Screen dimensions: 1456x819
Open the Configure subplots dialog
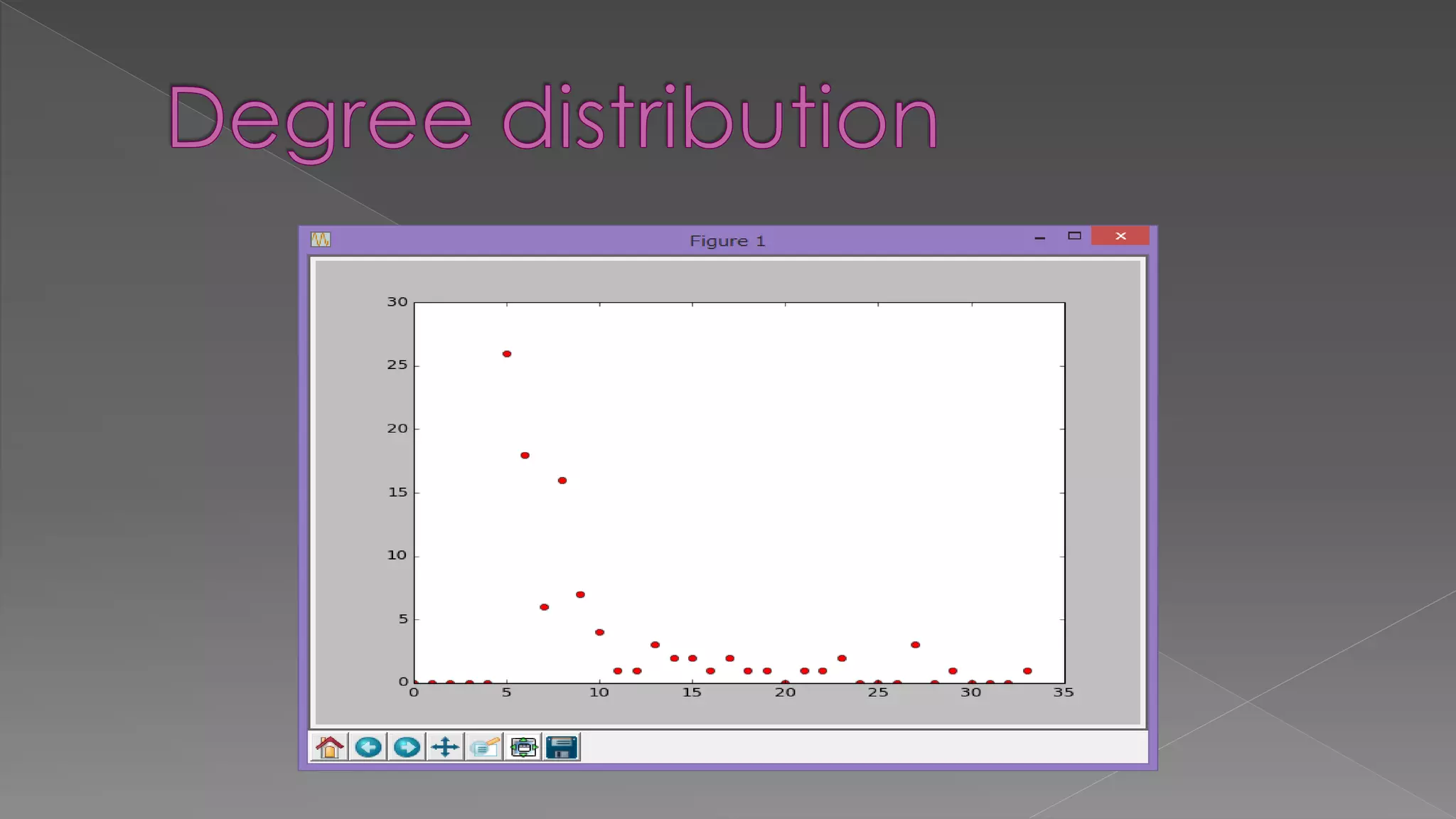click(x=523, y=747)
